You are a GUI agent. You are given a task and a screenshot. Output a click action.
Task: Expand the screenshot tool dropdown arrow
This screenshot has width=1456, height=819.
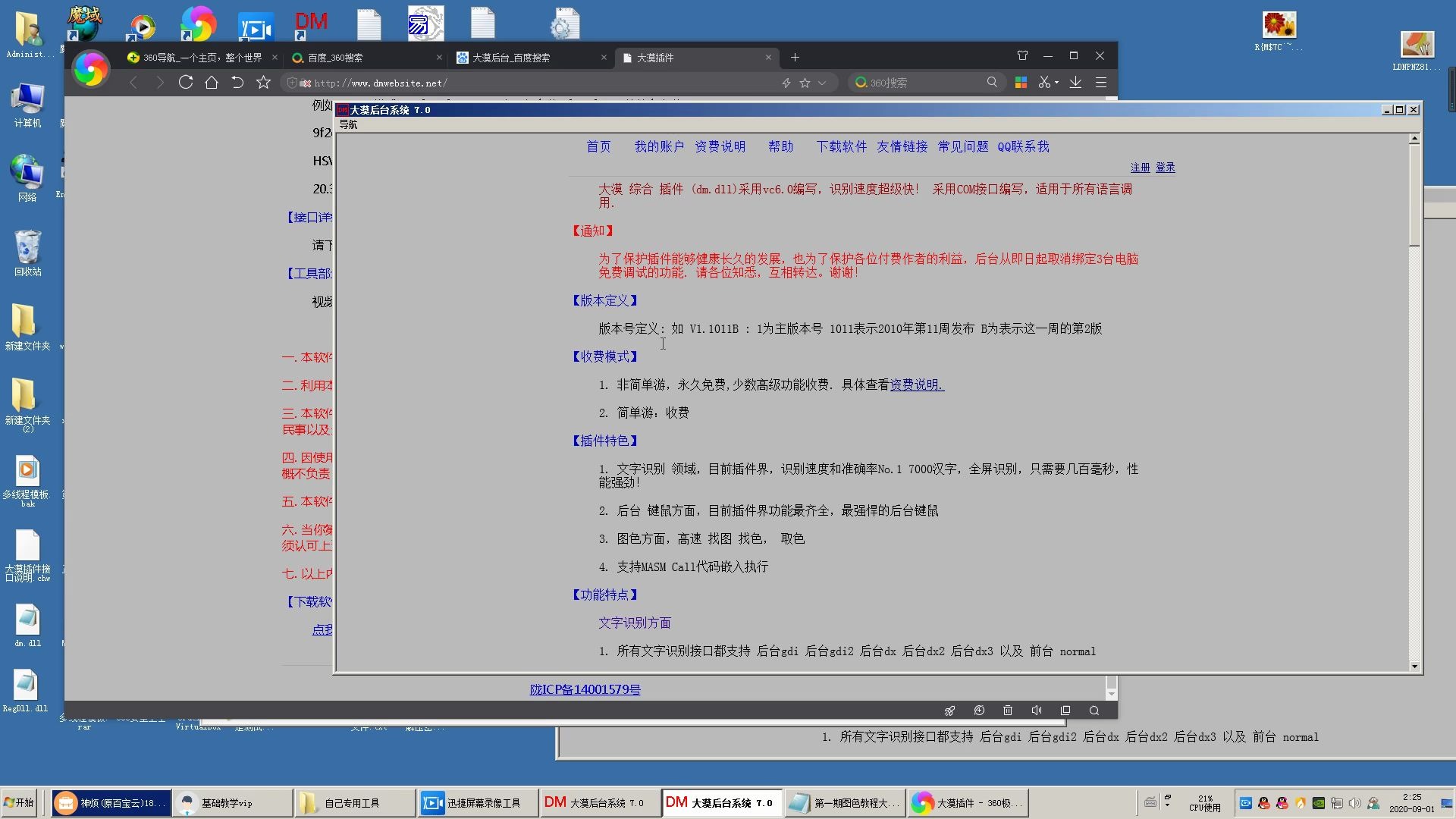1056,83
